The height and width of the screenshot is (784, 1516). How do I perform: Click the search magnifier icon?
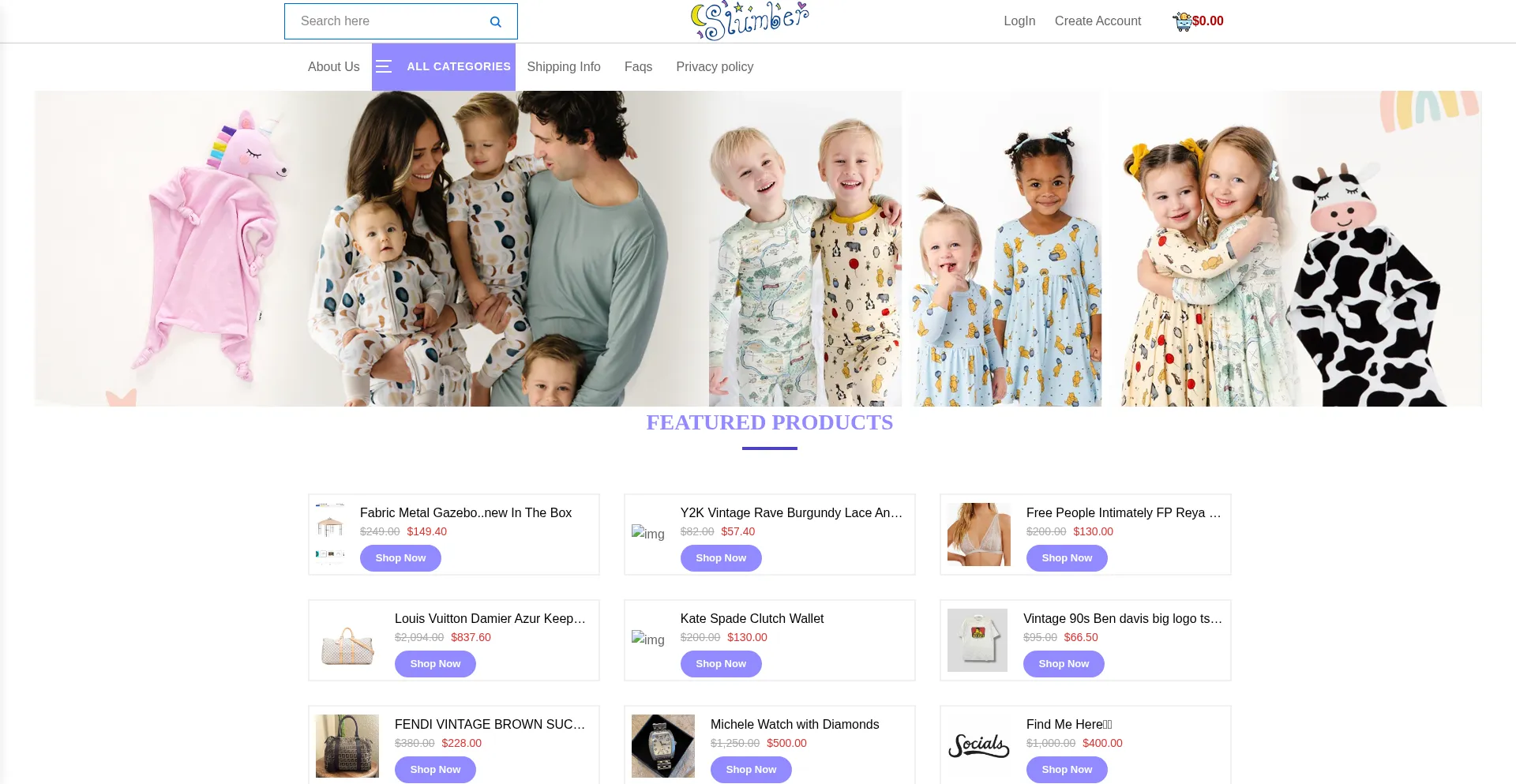coord(495,22)
